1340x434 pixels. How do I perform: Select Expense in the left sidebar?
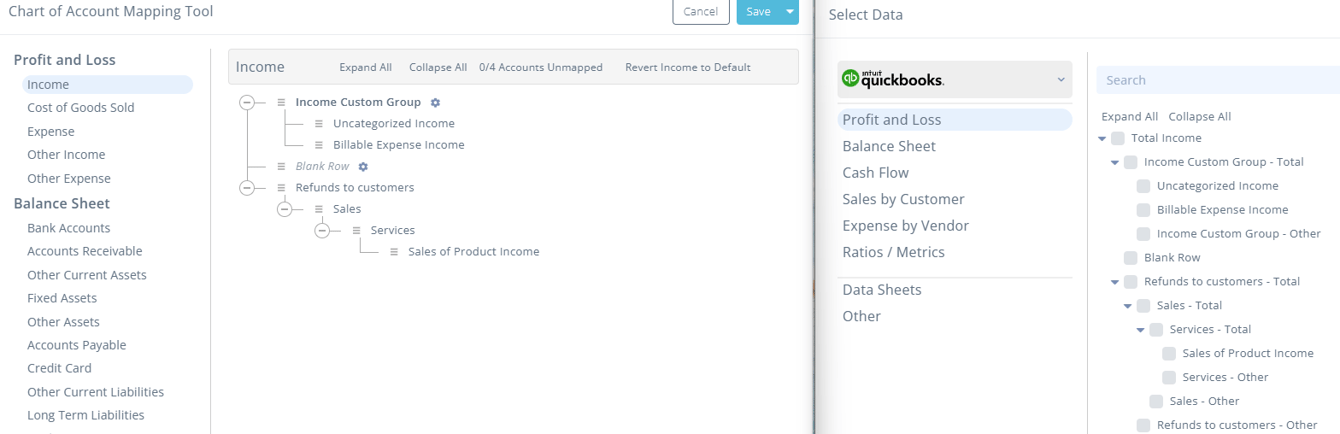pyautogui.click(x=51, y=132)
